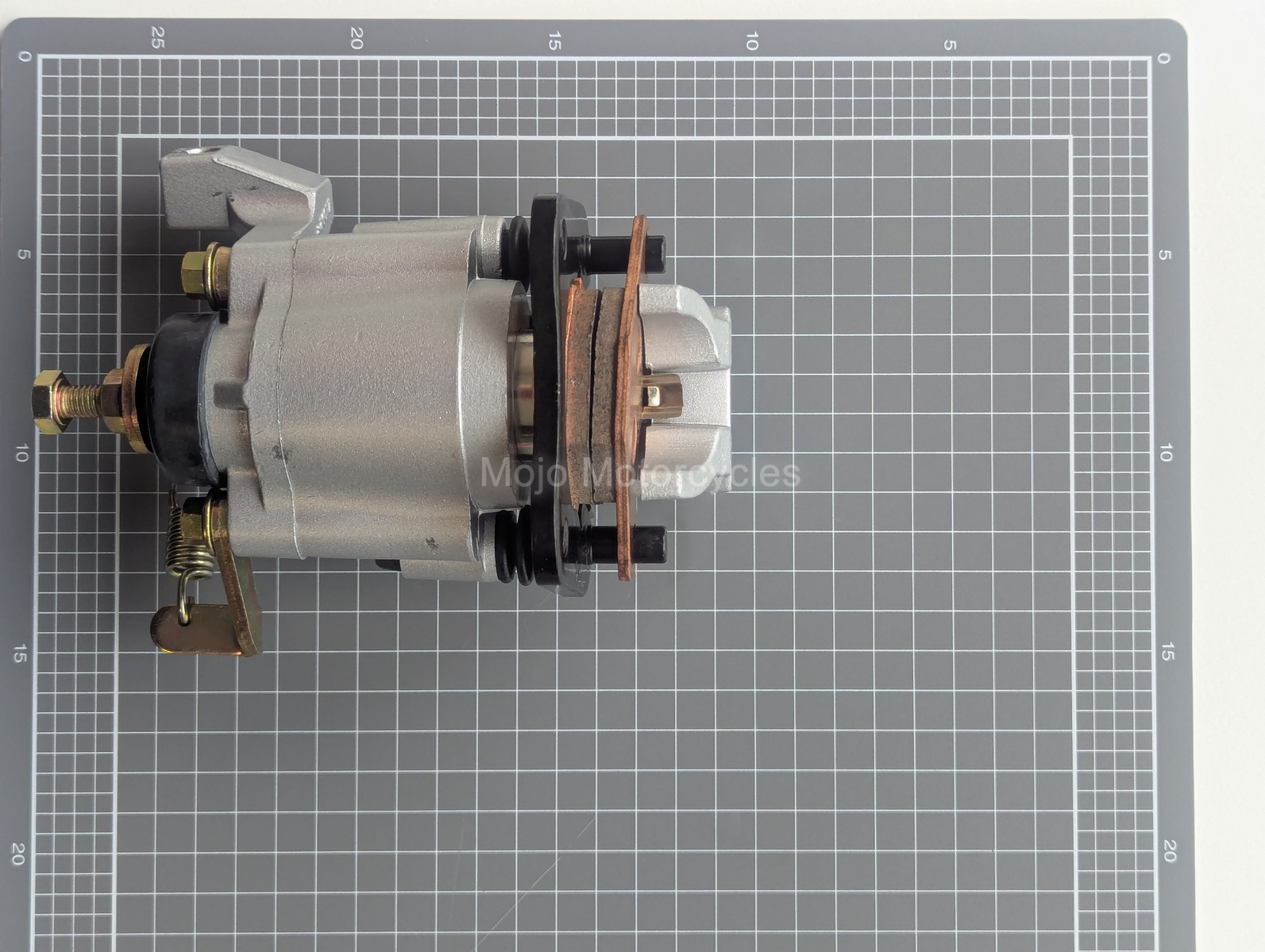Image resolution: width=1265 pixels, height=952 pixels.
Task: Click the 0 mark at top-right corner
Action: point(1163,58)
